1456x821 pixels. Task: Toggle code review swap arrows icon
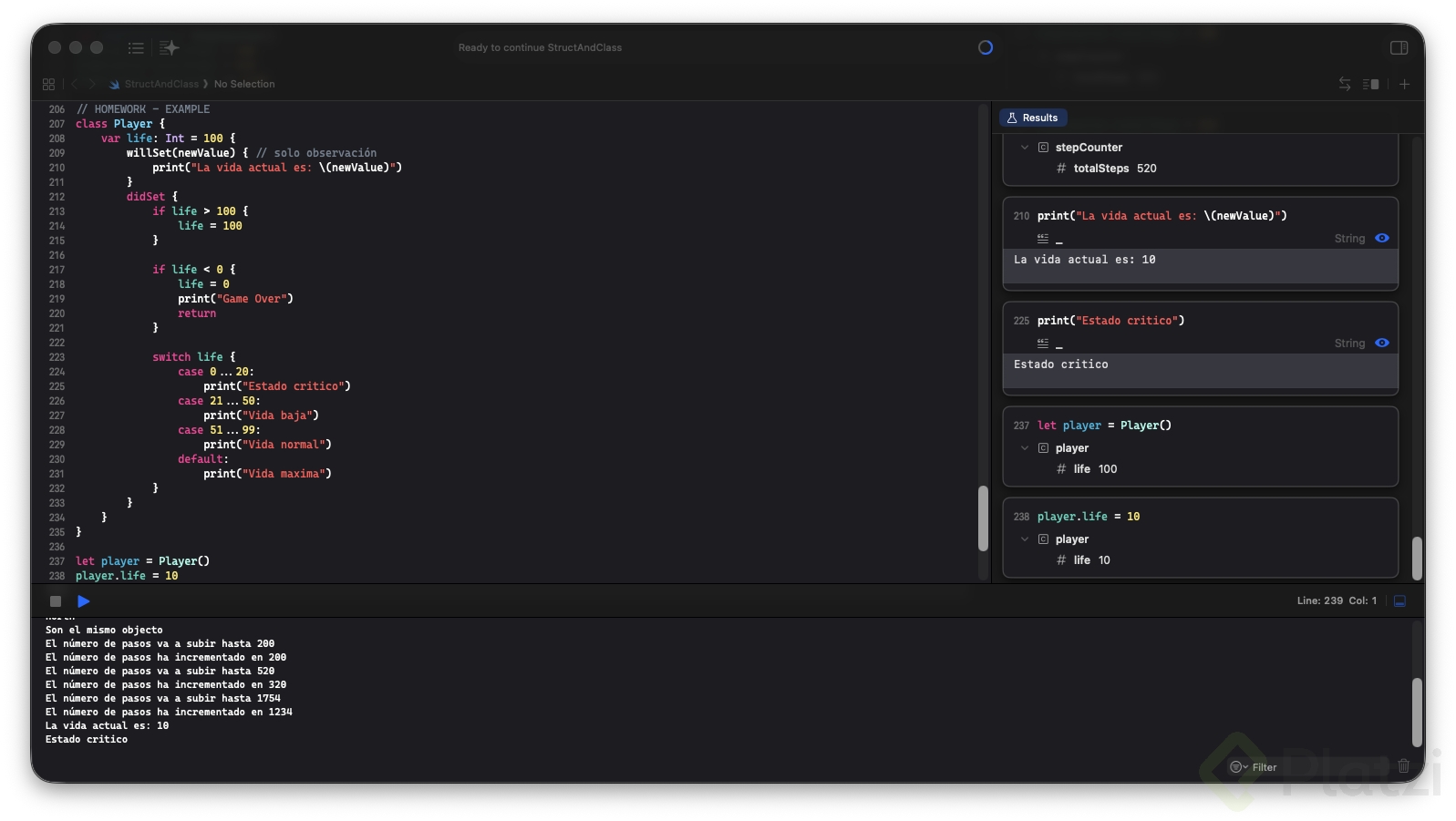pyautogui.click(x=1345, y=84)
